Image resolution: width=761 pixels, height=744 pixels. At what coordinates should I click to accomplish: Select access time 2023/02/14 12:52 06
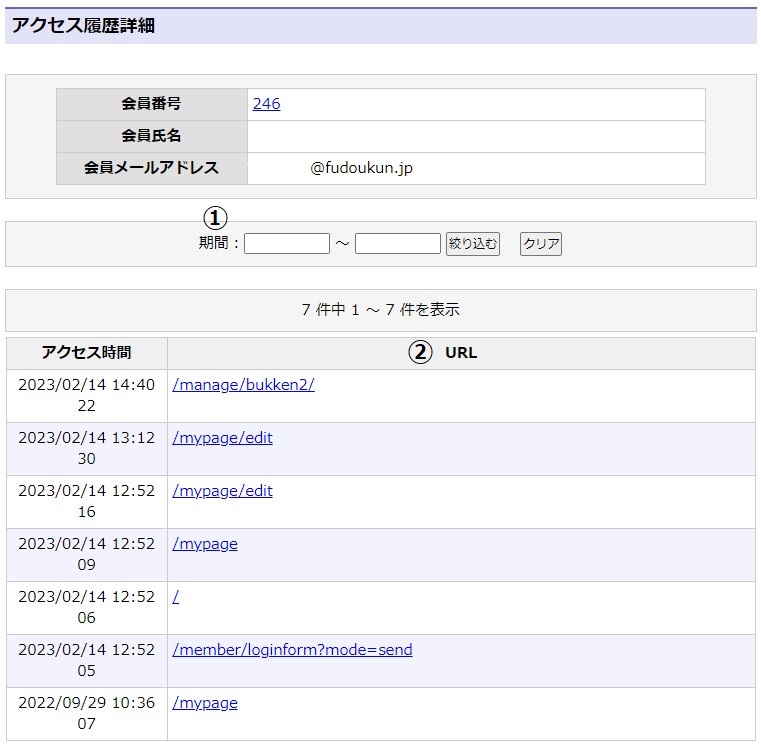tap(87, 607)
